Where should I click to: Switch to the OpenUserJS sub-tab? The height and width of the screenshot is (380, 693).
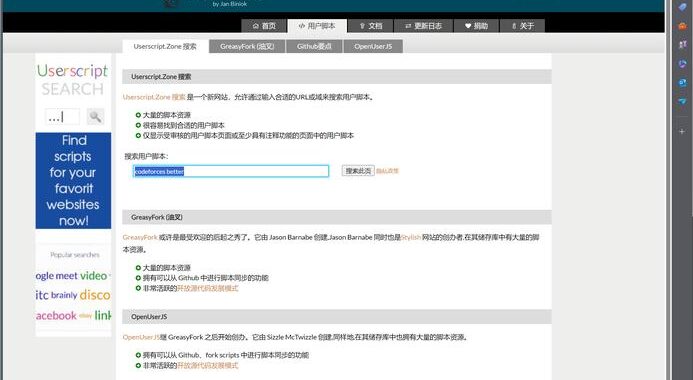coord(373,46)
